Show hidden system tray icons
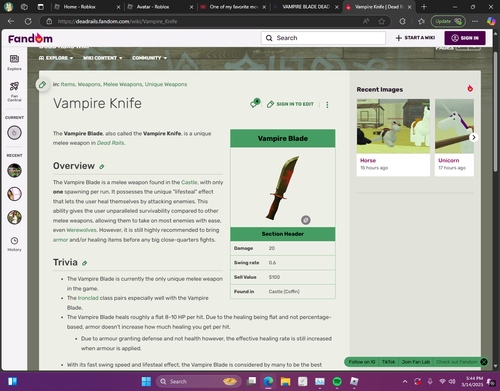 click(x=405, y=381)
